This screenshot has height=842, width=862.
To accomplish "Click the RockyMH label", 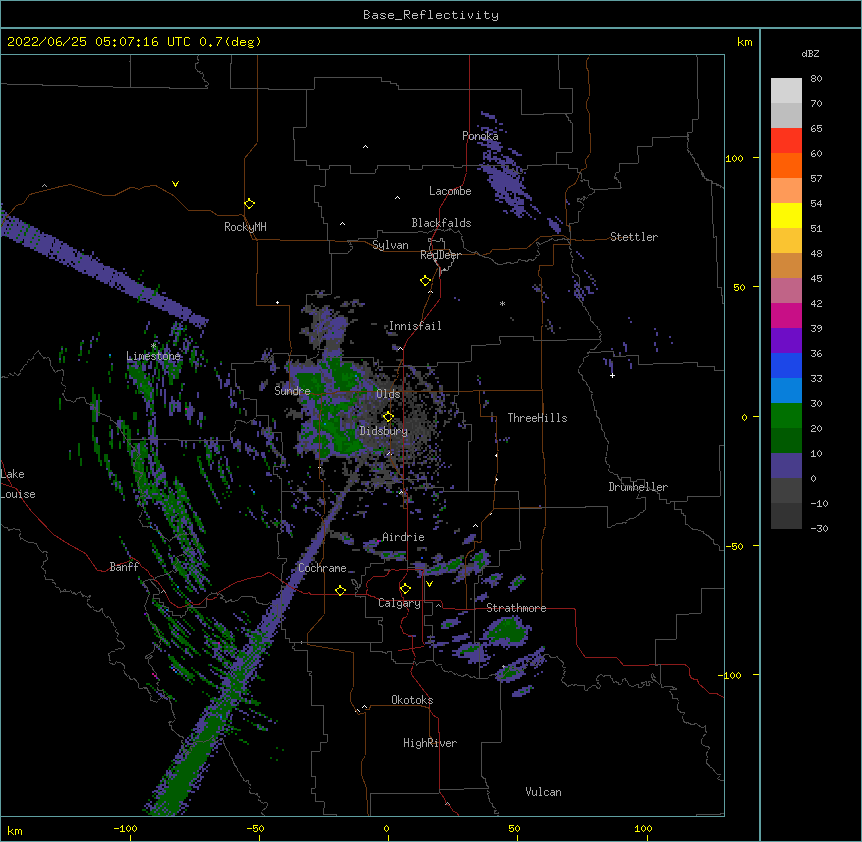I will pyautogui.click(x=245, y=227).
